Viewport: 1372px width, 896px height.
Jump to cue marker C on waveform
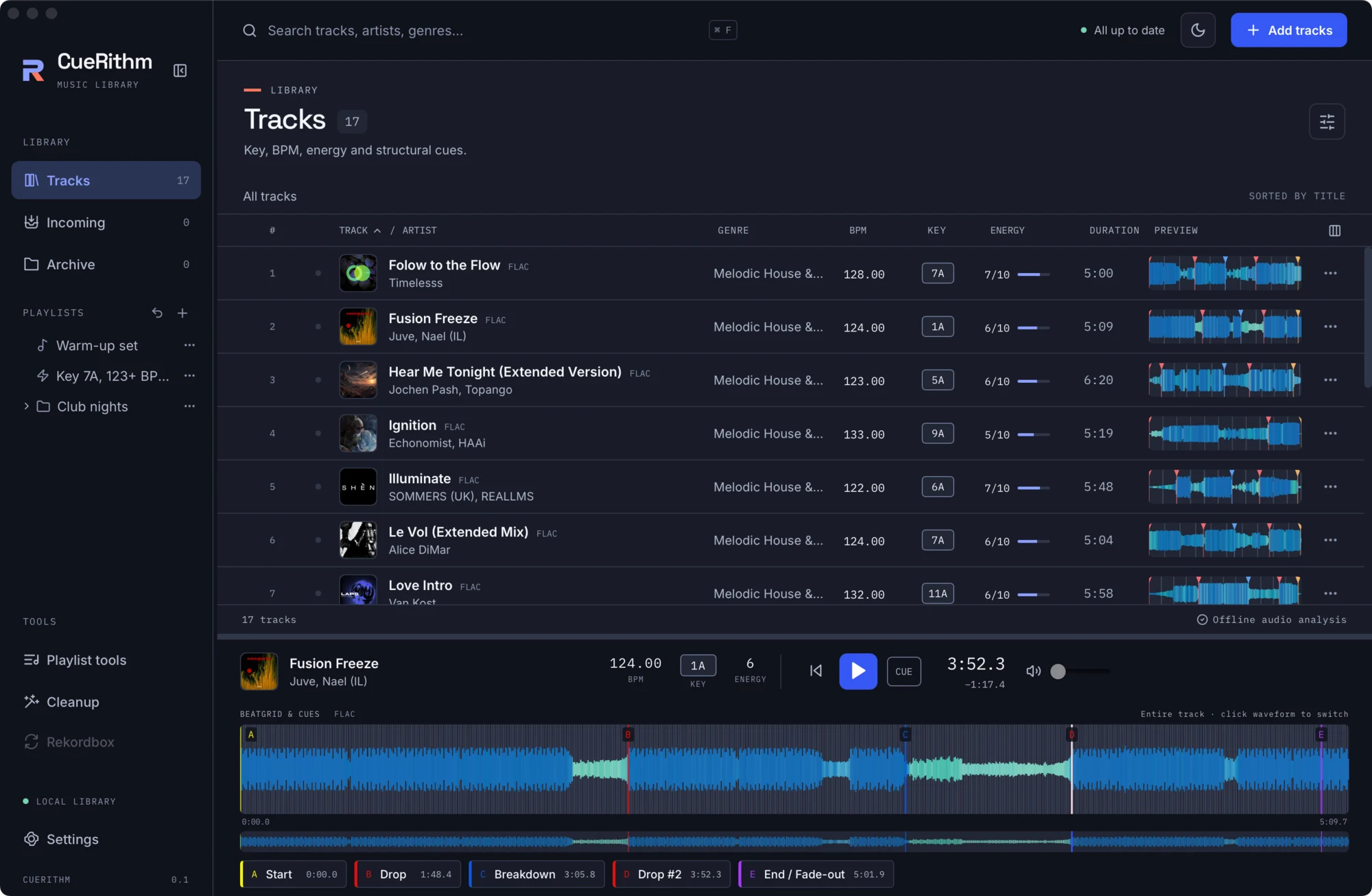pos(905,735)
